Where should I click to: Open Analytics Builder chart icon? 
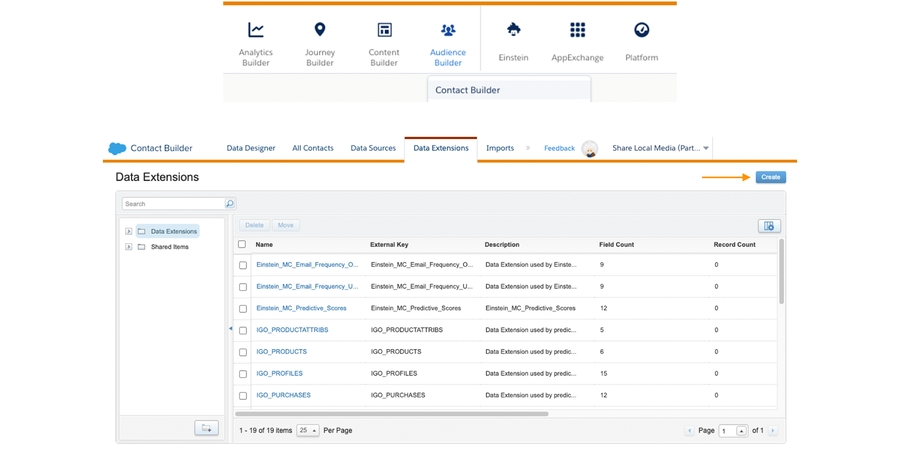256,31
